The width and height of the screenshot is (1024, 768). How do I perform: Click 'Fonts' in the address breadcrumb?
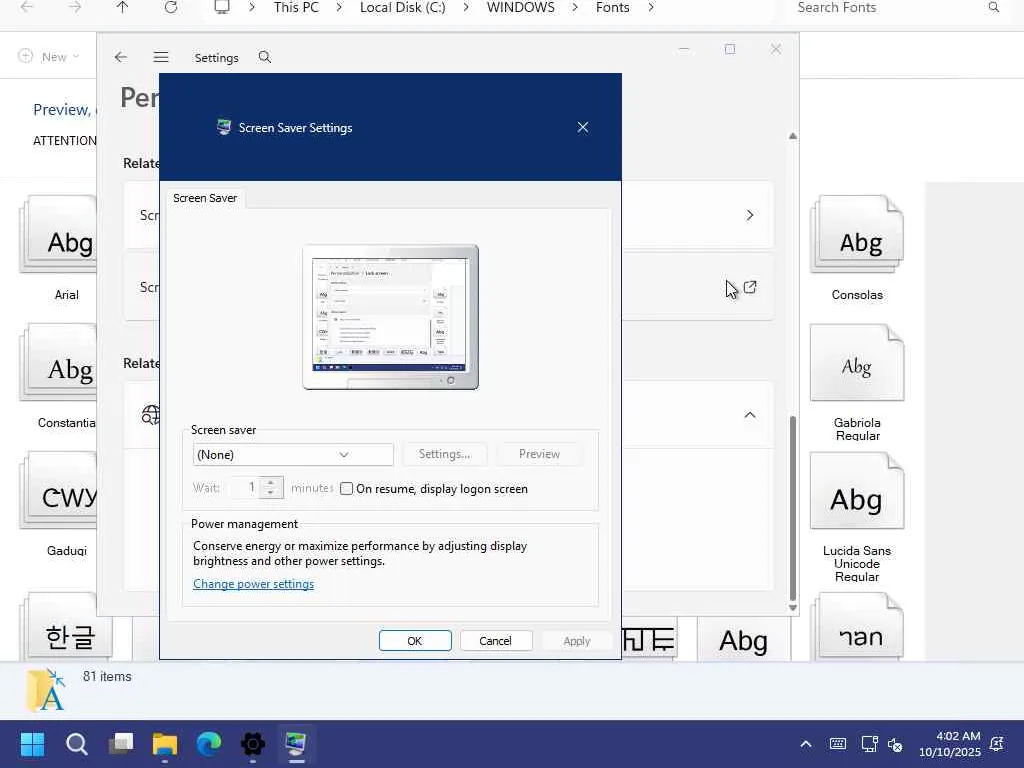pyautogui.click(x=613, y=8)
